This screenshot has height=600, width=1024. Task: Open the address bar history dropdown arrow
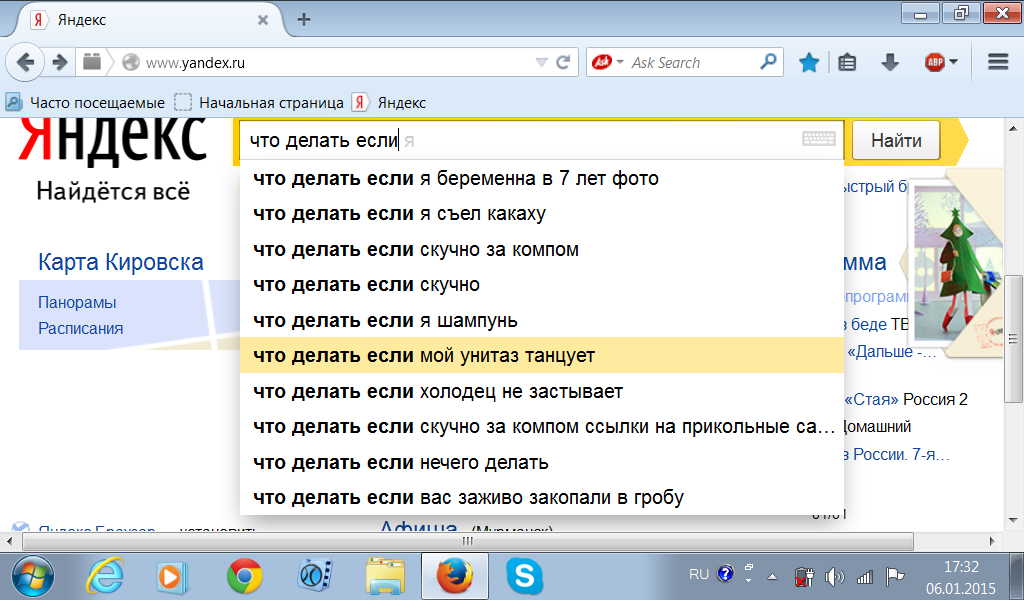click(x=541, y=63)
